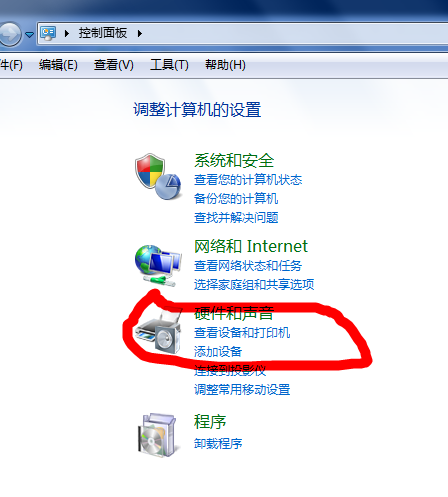
Task: Open the recent pages dropdown arrow
Action: (29, 34)
